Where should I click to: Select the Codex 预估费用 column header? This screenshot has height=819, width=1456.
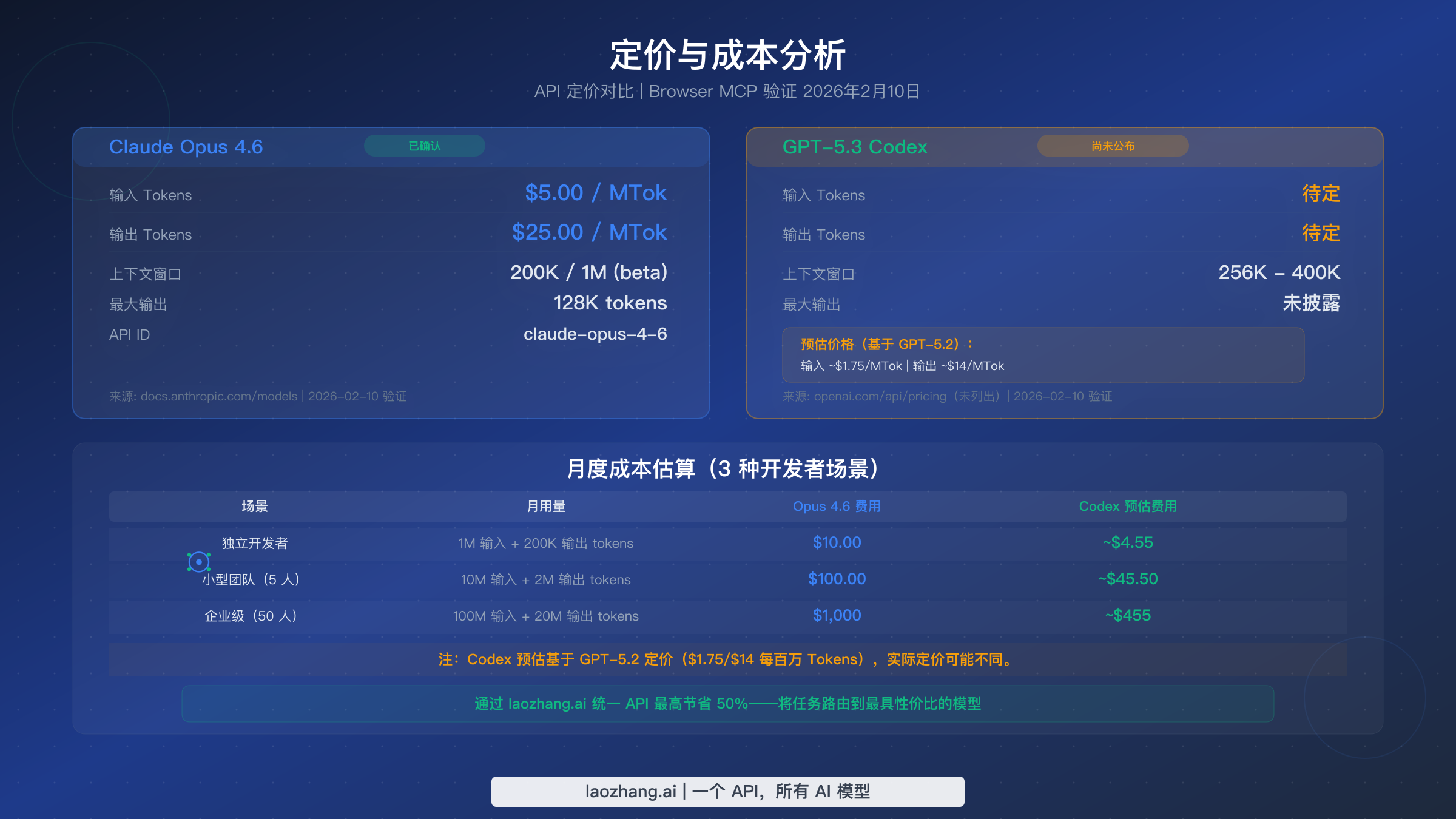pos(1127,506)
